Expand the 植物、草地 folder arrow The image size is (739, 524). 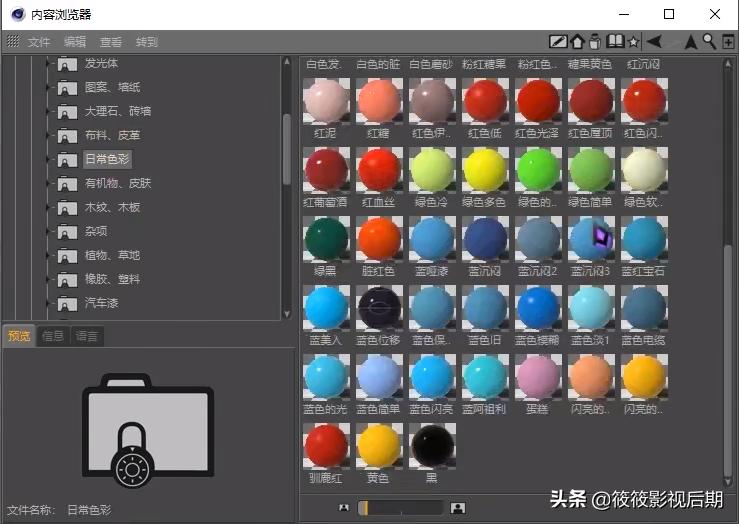click(x=48, y=255)
